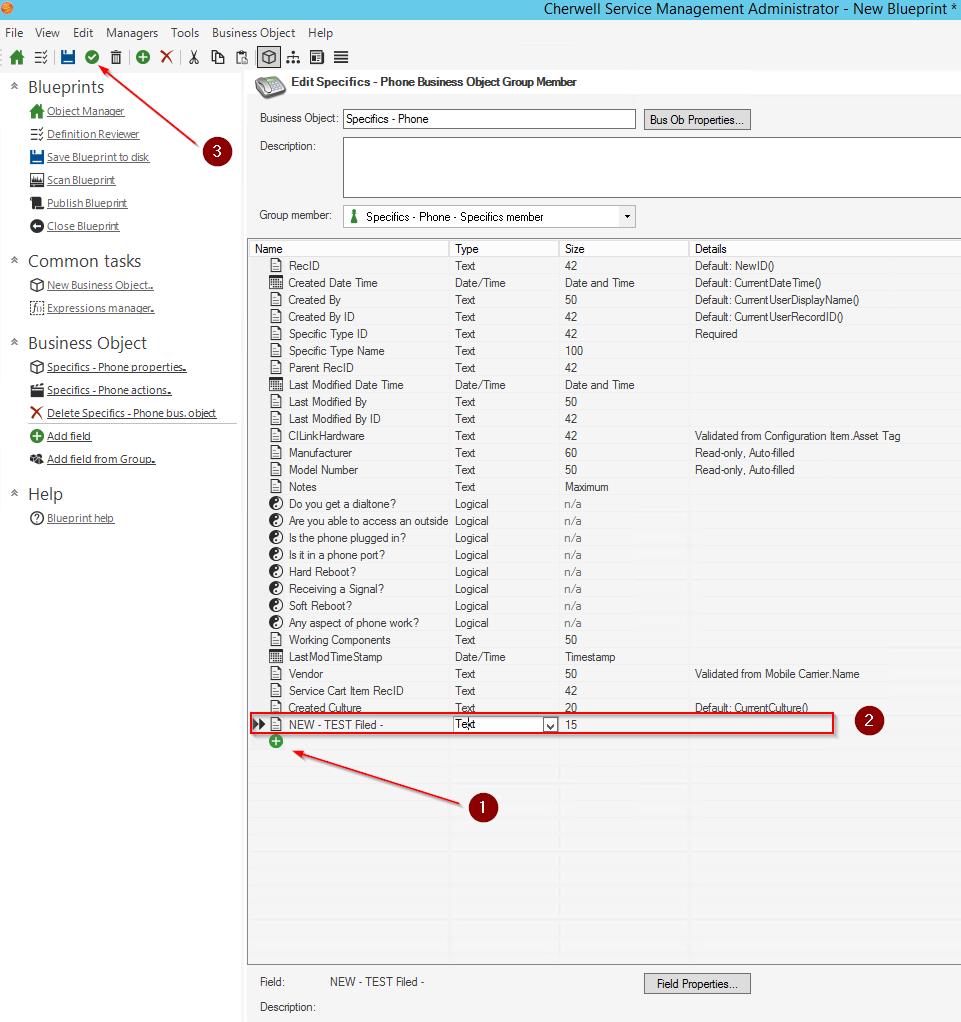
Task: Open the Managers menu
Action: click(131, 33)
